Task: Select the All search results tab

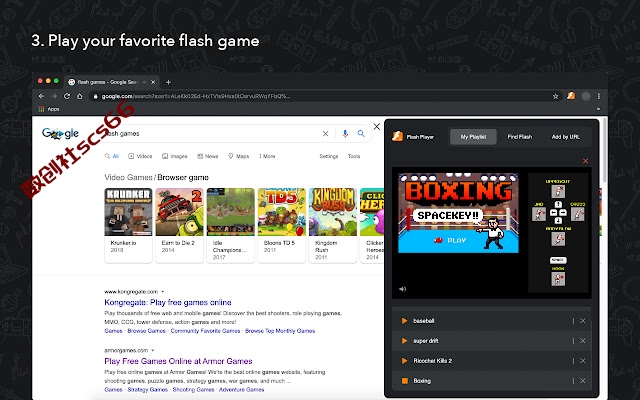Action: (111, 156)
